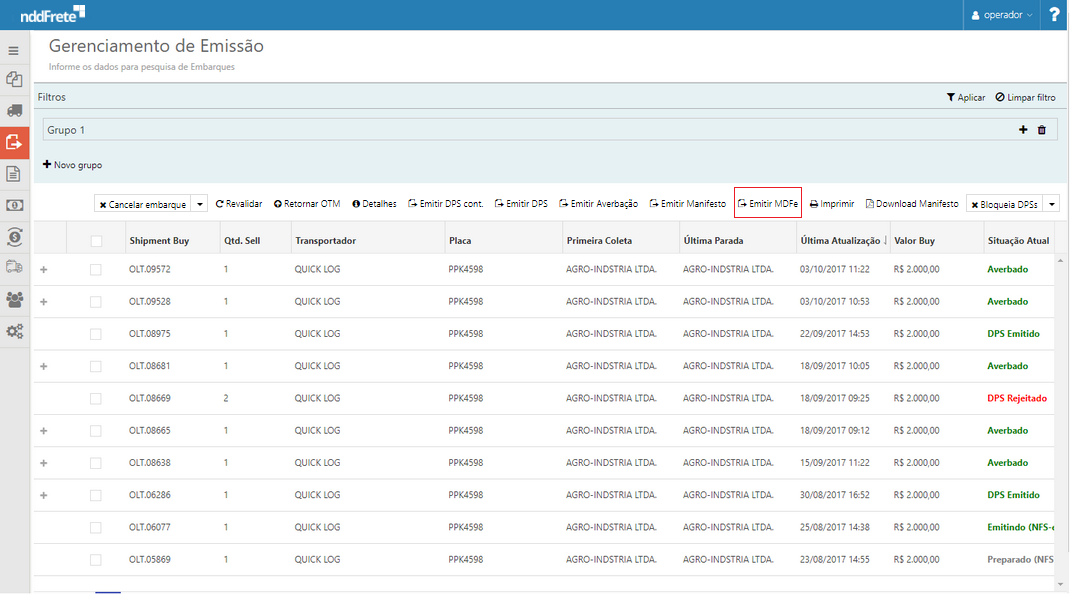Image resolution: width=1070 pixels, height=595 pixels.
Task: Open the hamburger menu in sidebar
Action: (14, 50)
